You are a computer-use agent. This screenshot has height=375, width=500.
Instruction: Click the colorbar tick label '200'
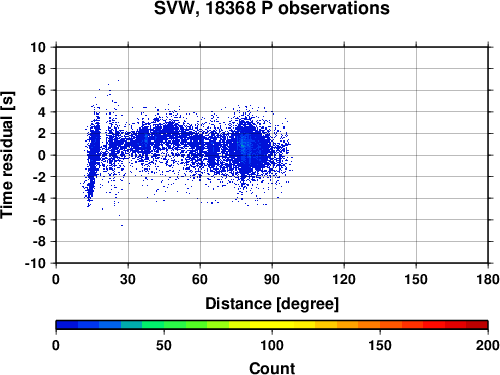[x=488, y=345]
